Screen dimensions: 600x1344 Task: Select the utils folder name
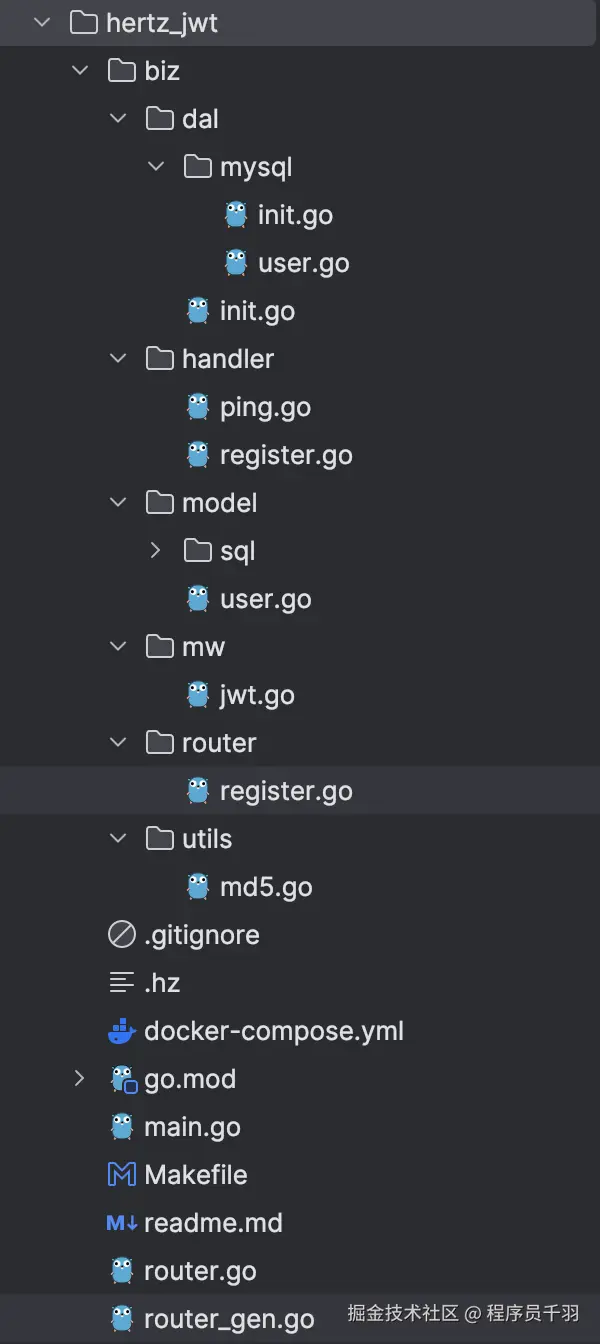pos(207,839)
